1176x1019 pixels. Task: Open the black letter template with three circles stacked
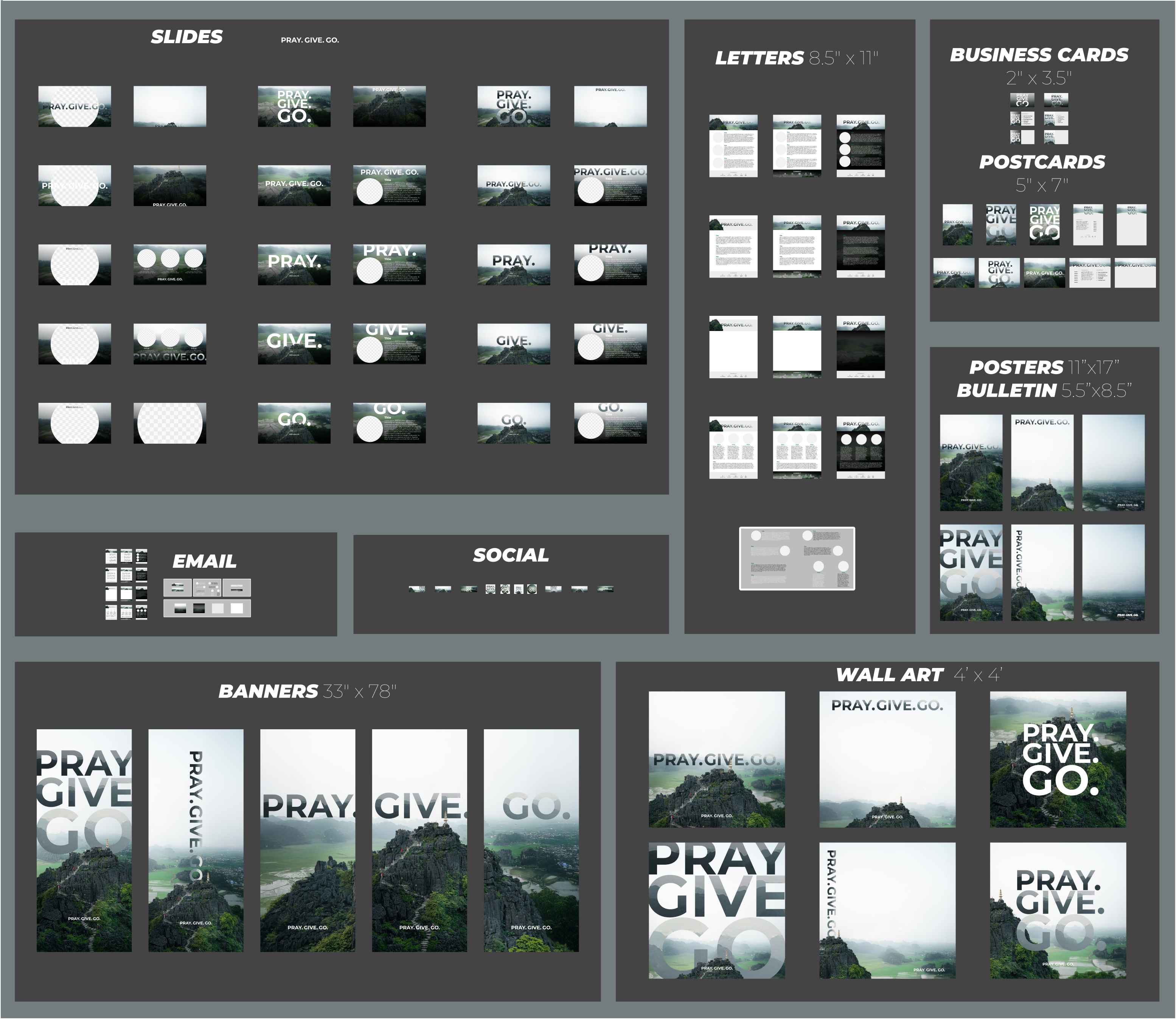tap(860, 146)
